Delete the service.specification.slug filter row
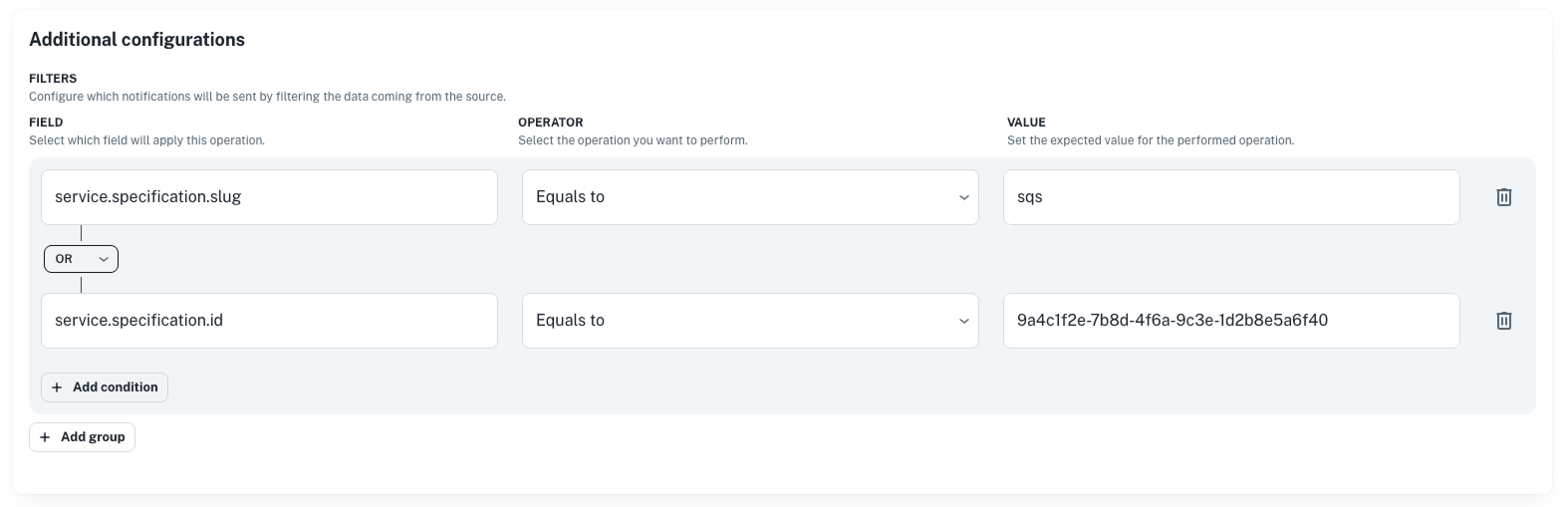Image resolution: width=1568 pixels, height=507 pixels. [x=1503, y=197]
